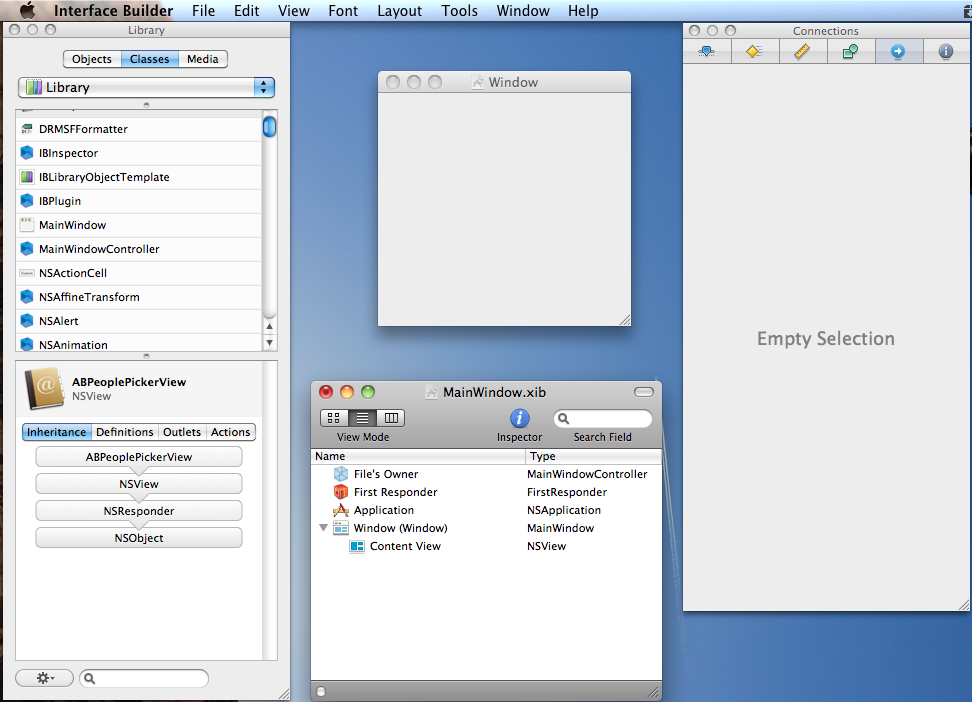Click the ABPeoplePickerView address book icon
The height and width of the screenshot is (702, 972).
coord(45,388)
